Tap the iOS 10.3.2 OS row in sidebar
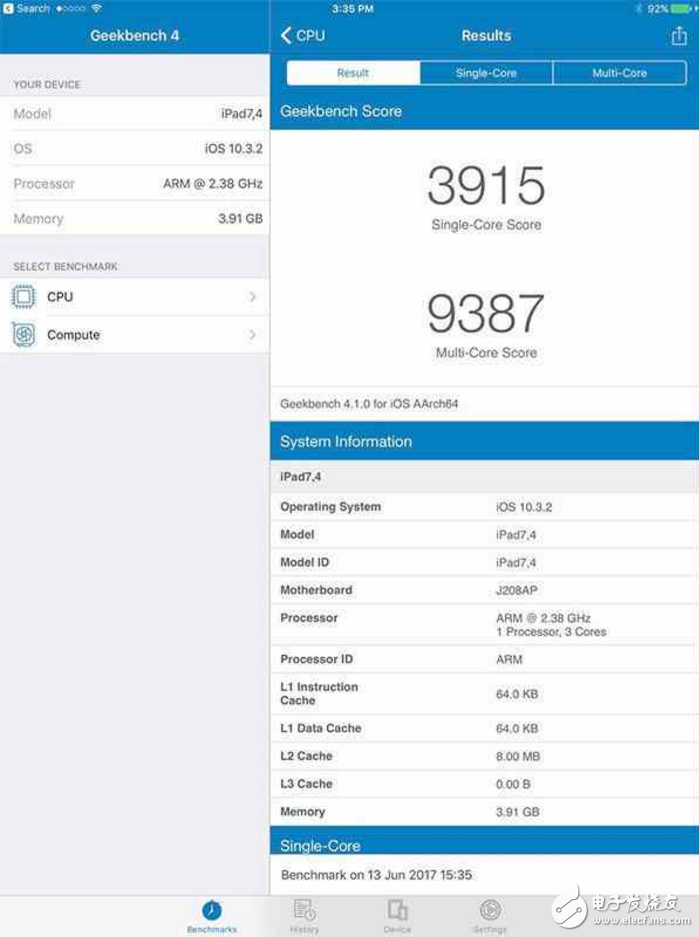Viewport: 699px width, 937px height. (x=135, y=148)
